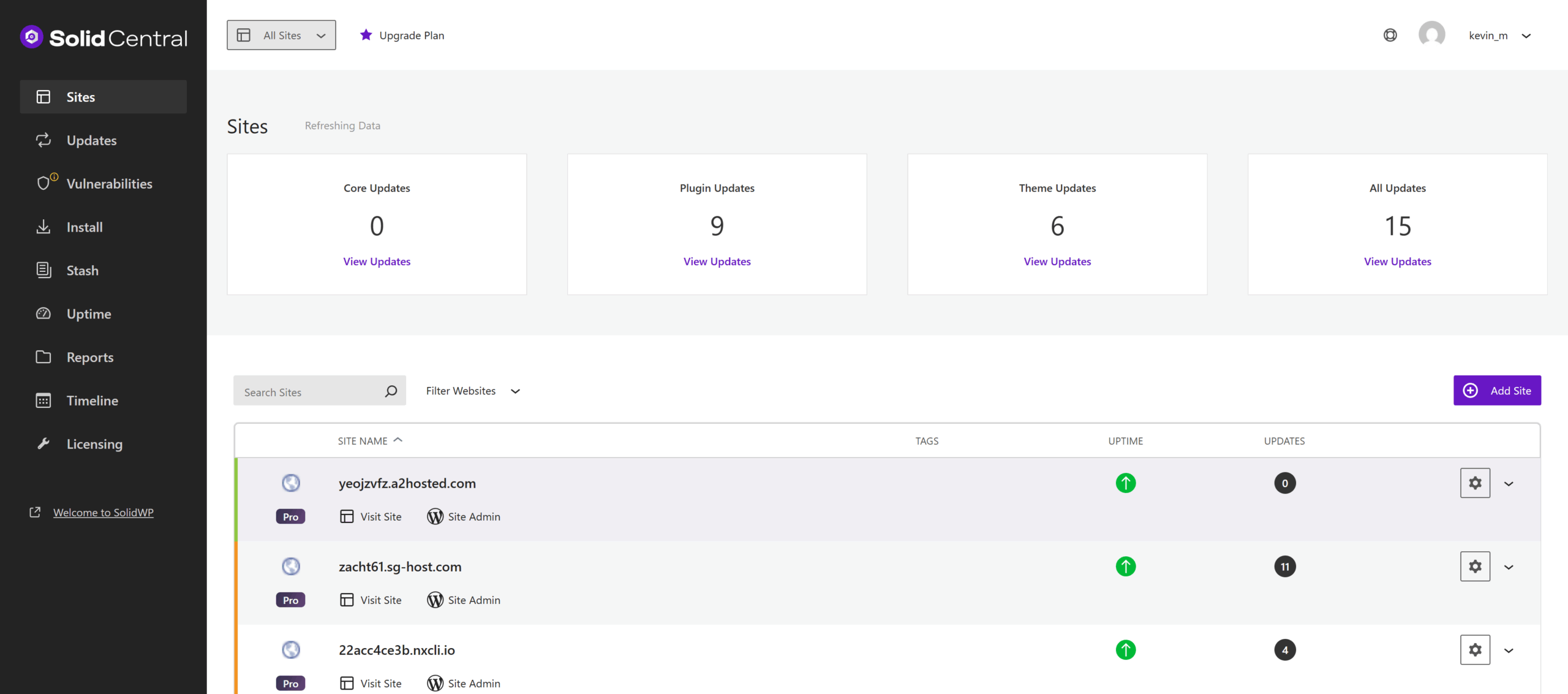Open the All Sites dropdown
The image size is (1568, 694).
(281, 35)
